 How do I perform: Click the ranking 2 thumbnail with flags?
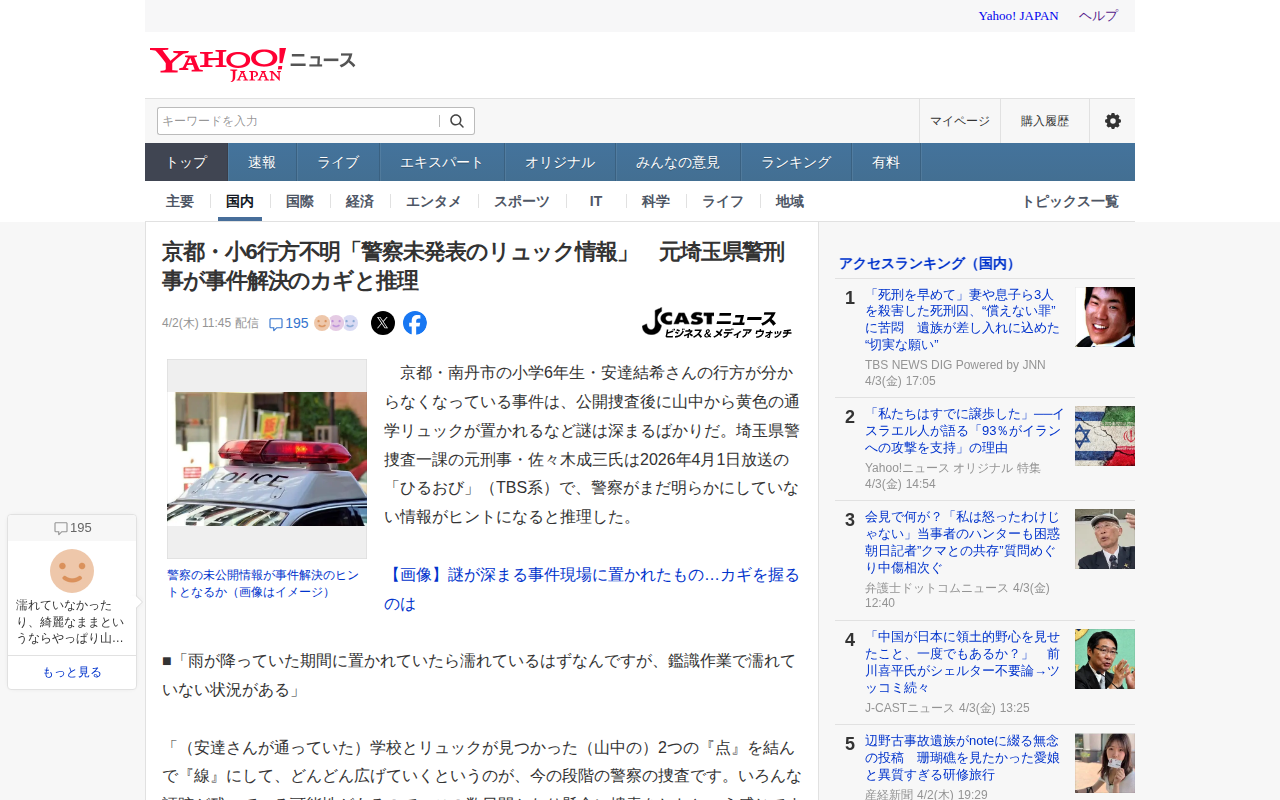1105,436
